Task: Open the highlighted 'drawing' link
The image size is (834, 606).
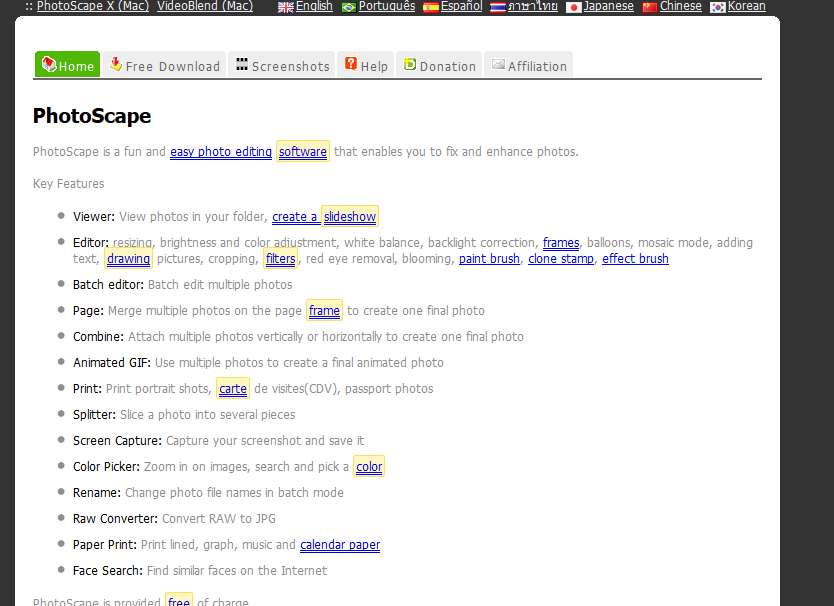Action: 128,259
